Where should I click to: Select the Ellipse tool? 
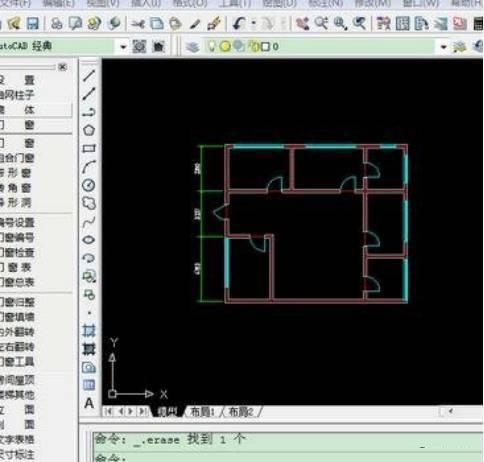pos(89,240)
